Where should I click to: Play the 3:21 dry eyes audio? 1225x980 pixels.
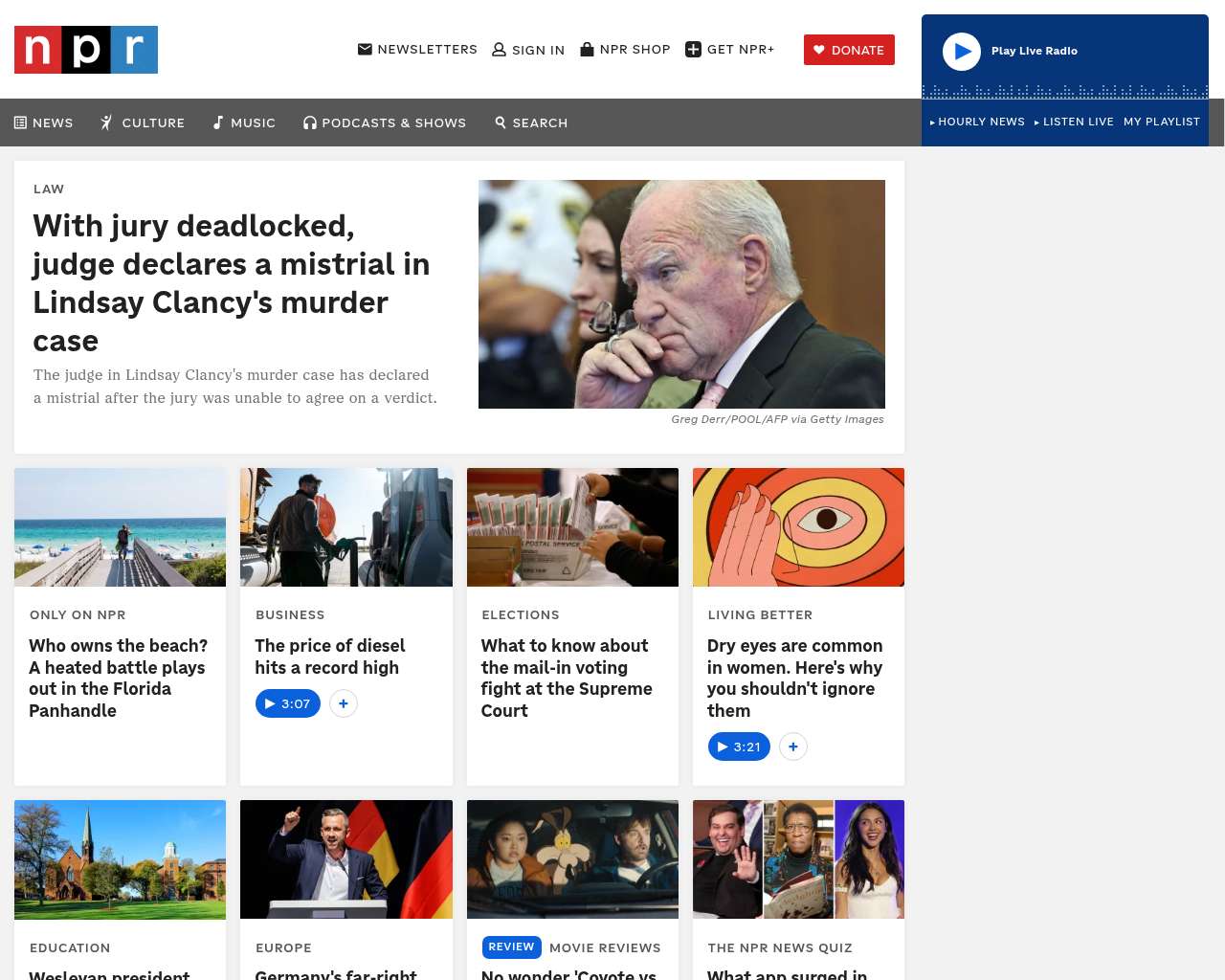point(739,746)
